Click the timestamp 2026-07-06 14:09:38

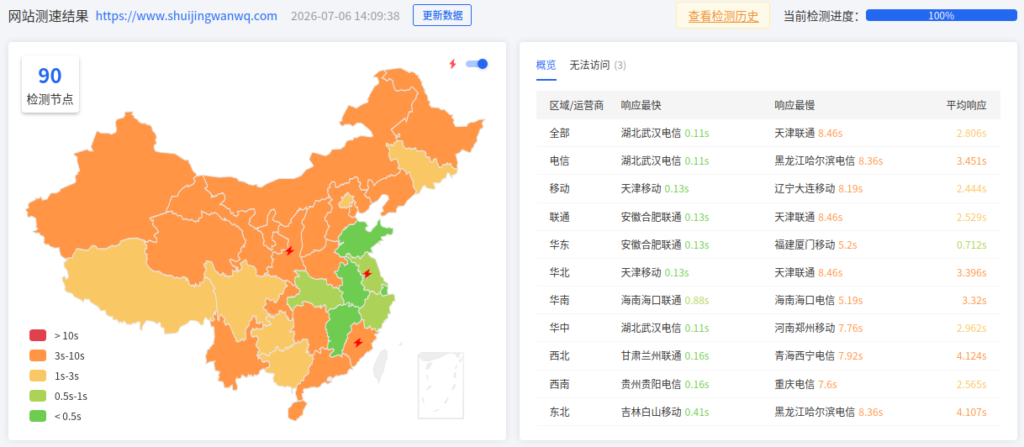click(345, 16)
